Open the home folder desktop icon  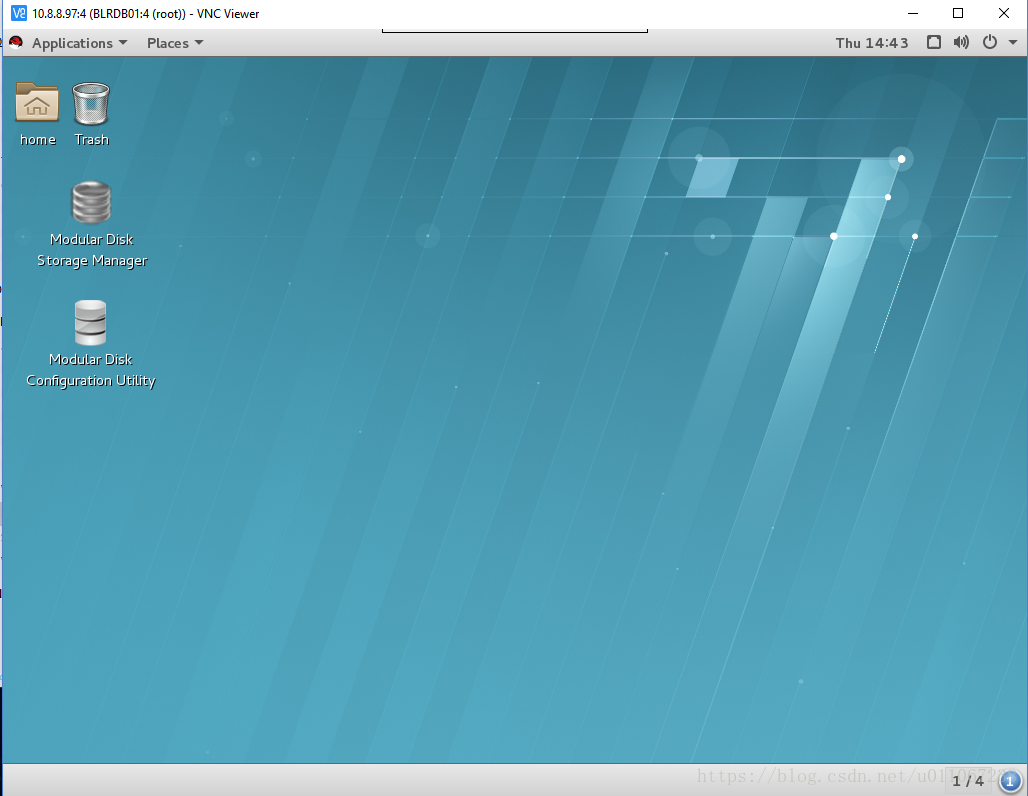tap(37, 102)
